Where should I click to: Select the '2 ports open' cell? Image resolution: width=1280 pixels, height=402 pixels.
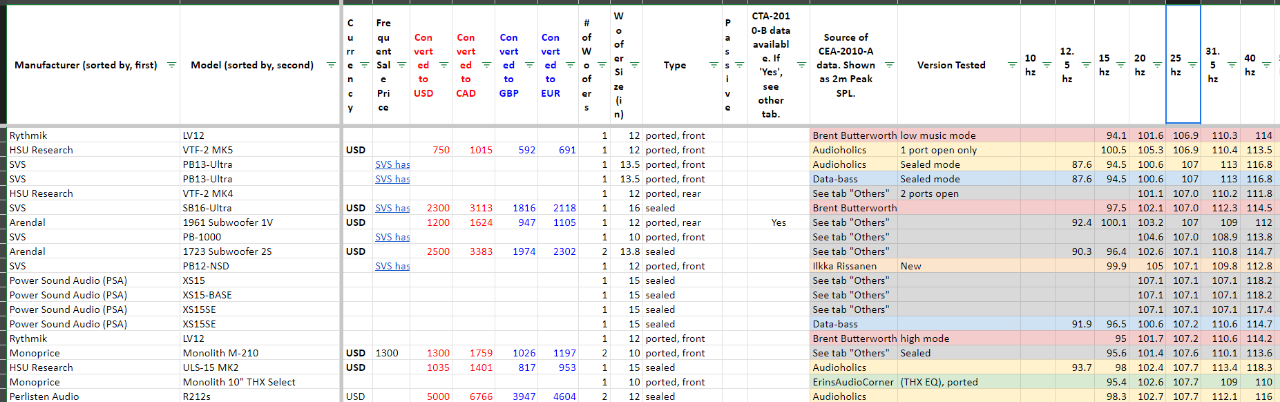click(957, 193)
